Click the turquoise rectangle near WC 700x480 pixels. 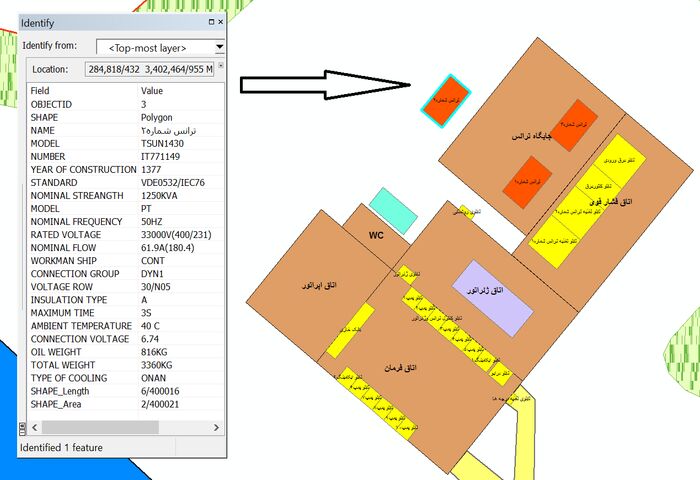pyautogui.click(x=393, y=211)
